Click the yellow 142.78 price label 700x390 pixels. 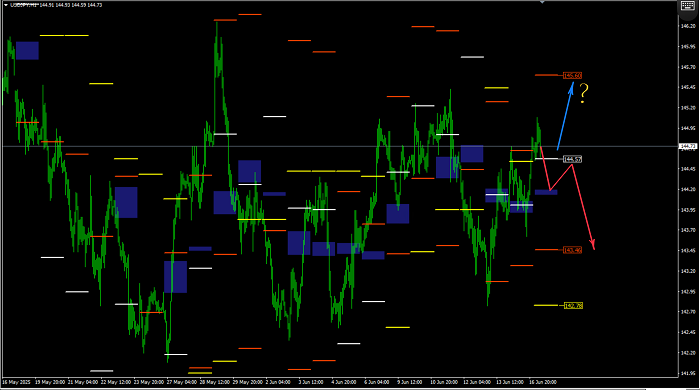tap(573, 306)
